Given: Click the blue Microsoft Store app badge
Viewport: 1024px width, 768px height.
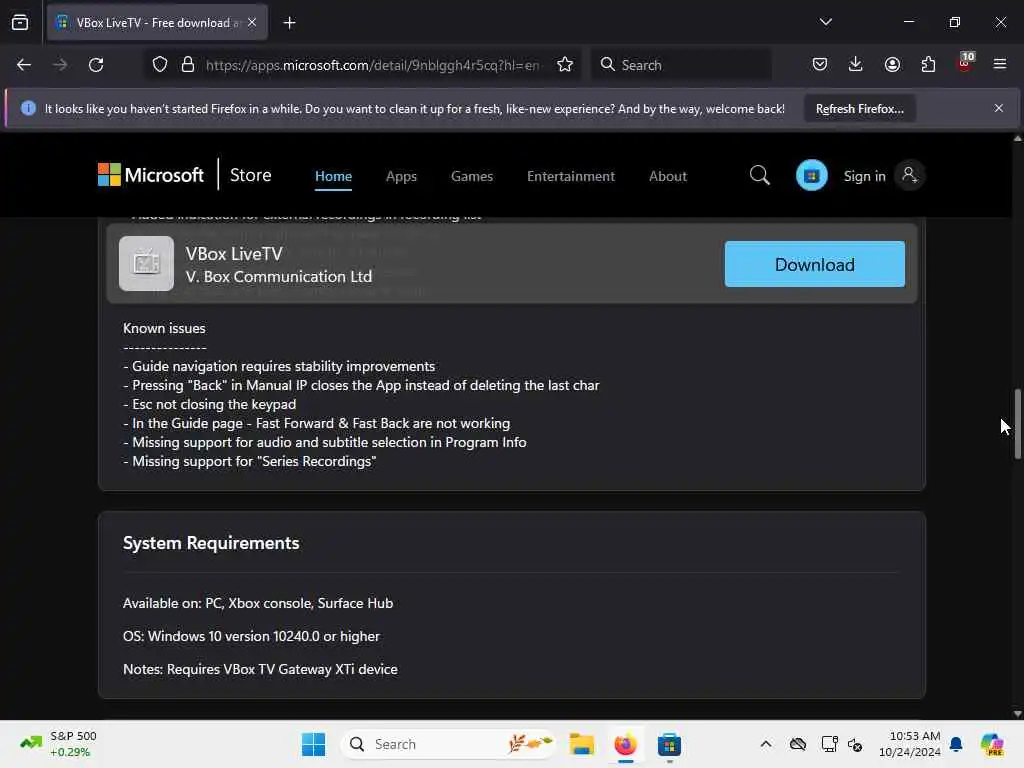Looking at the screenshot, I should [x=812, y=175].
